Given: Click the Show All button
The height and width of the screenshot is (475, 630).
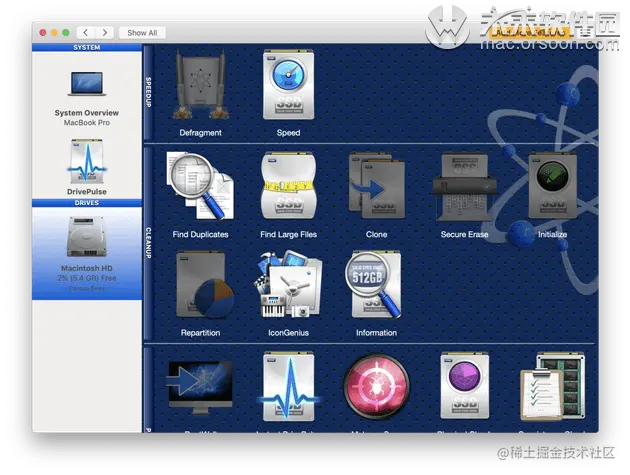Looking at the screenshot, I should (142, 33).
